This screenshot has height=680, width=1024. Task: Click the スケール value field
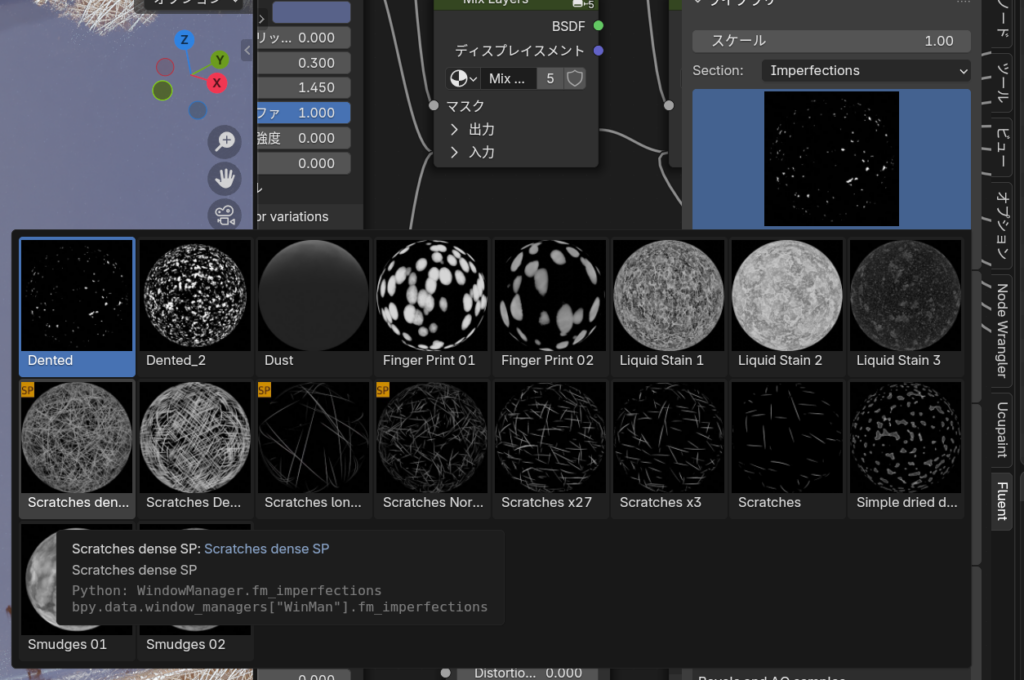point(831,41)
